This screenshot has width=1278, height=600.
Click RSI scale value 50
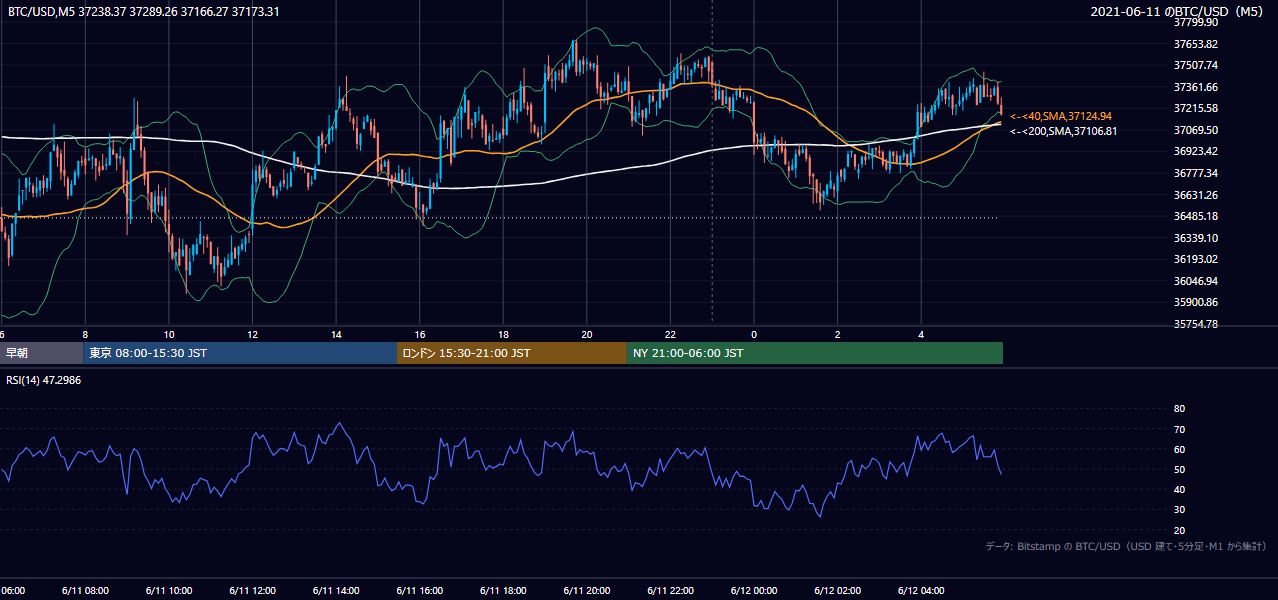coord(1179,469)
